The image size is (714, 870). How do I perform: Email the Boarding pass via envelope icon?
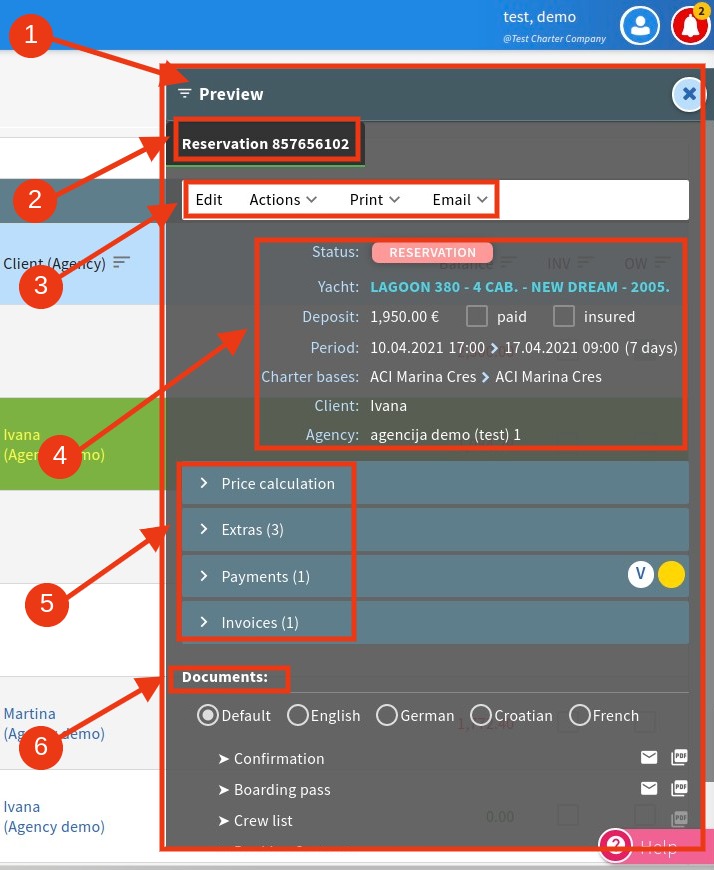649,789
